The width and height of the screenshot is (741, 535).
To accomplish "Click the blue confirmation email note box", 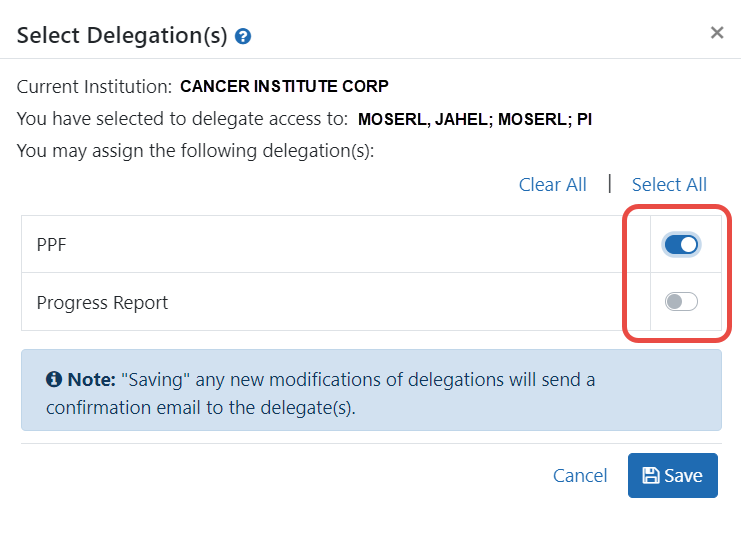I will [x=371, y=390].
